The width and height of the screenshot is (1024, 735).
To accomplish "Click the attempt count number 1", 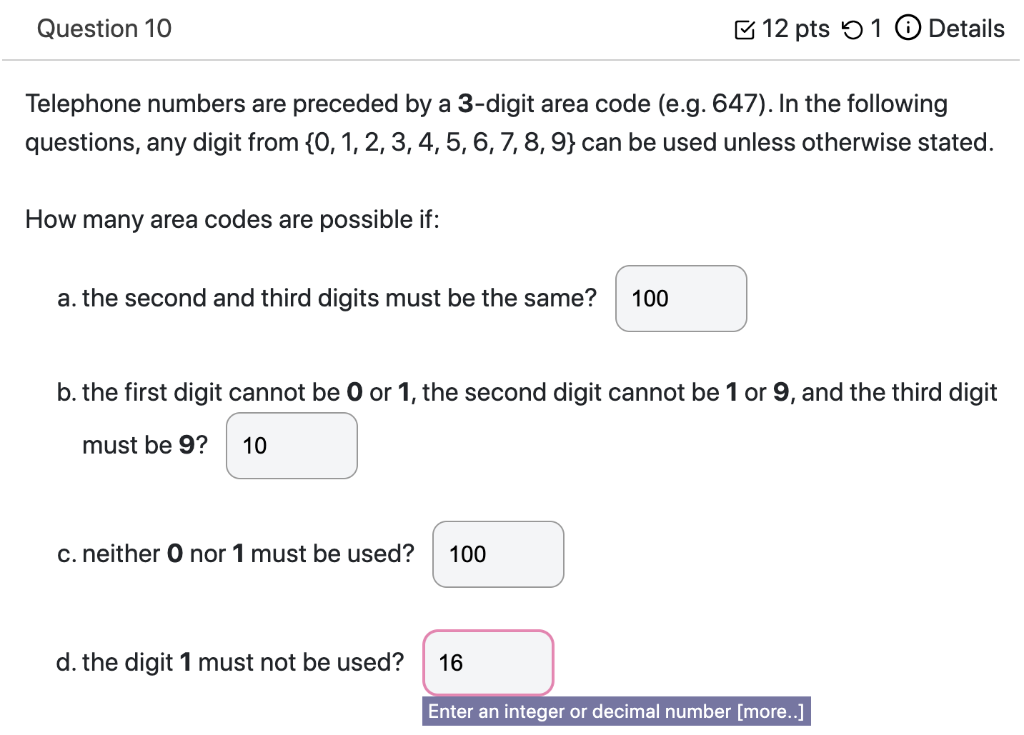I will tap(877, 28).
